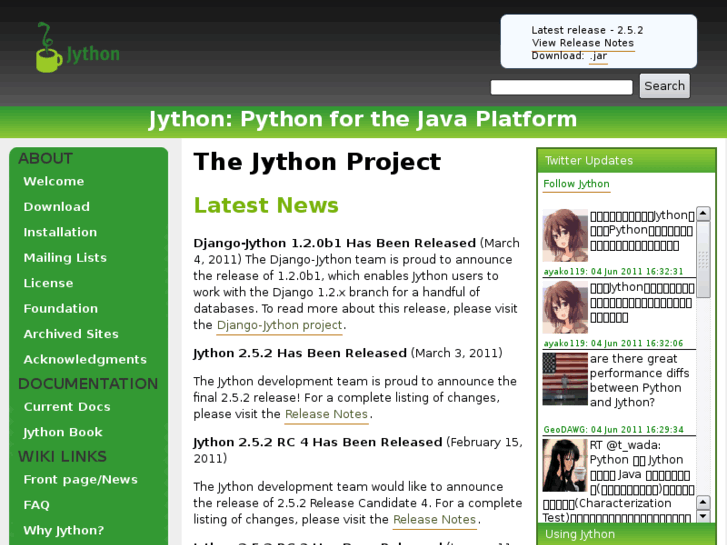
Task: Go to the Installation page
Action: (x=60, y=232)
